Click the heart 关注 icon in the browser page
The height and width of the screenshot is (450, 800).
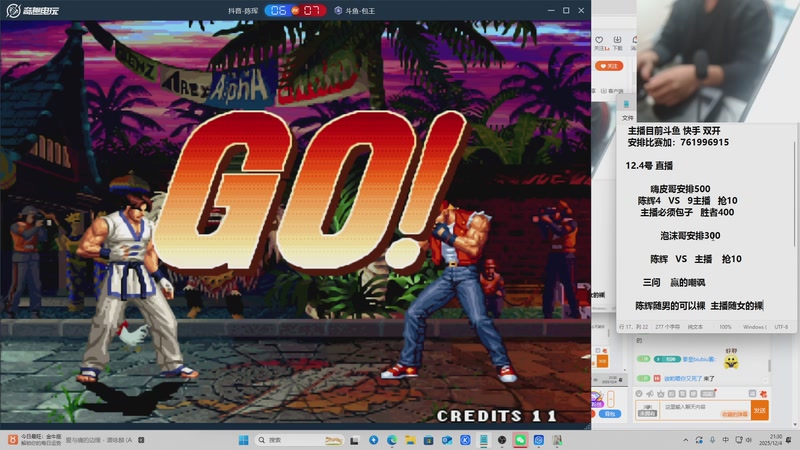(x=599, y=42)
